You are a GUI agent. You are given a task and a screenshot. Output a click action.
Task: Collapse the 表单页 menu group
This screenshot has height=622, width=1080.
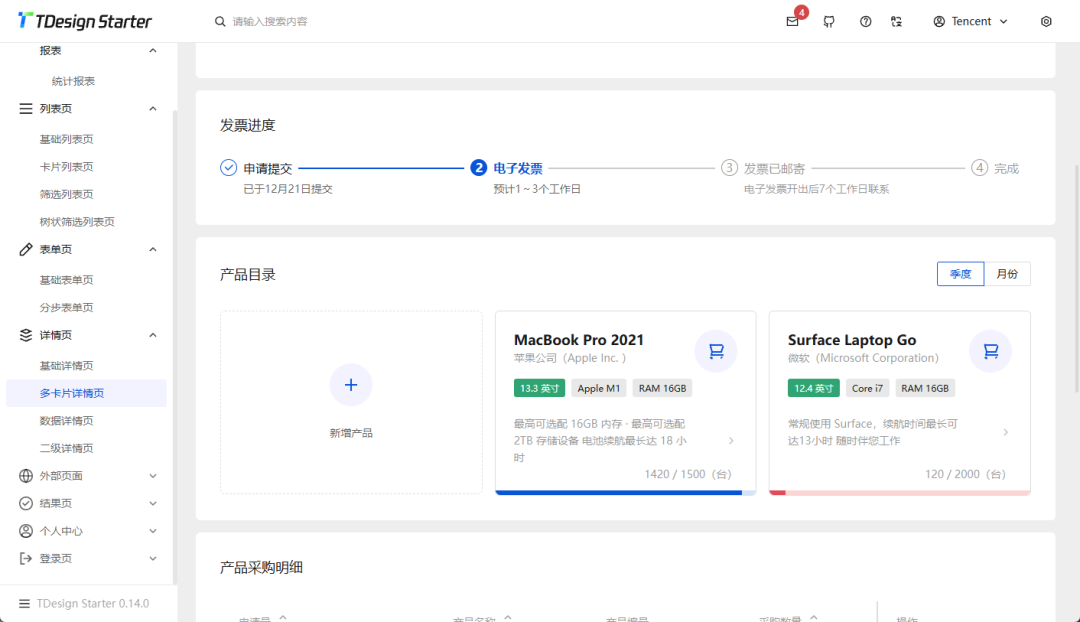pyautogui.click(x=153, y=249)
